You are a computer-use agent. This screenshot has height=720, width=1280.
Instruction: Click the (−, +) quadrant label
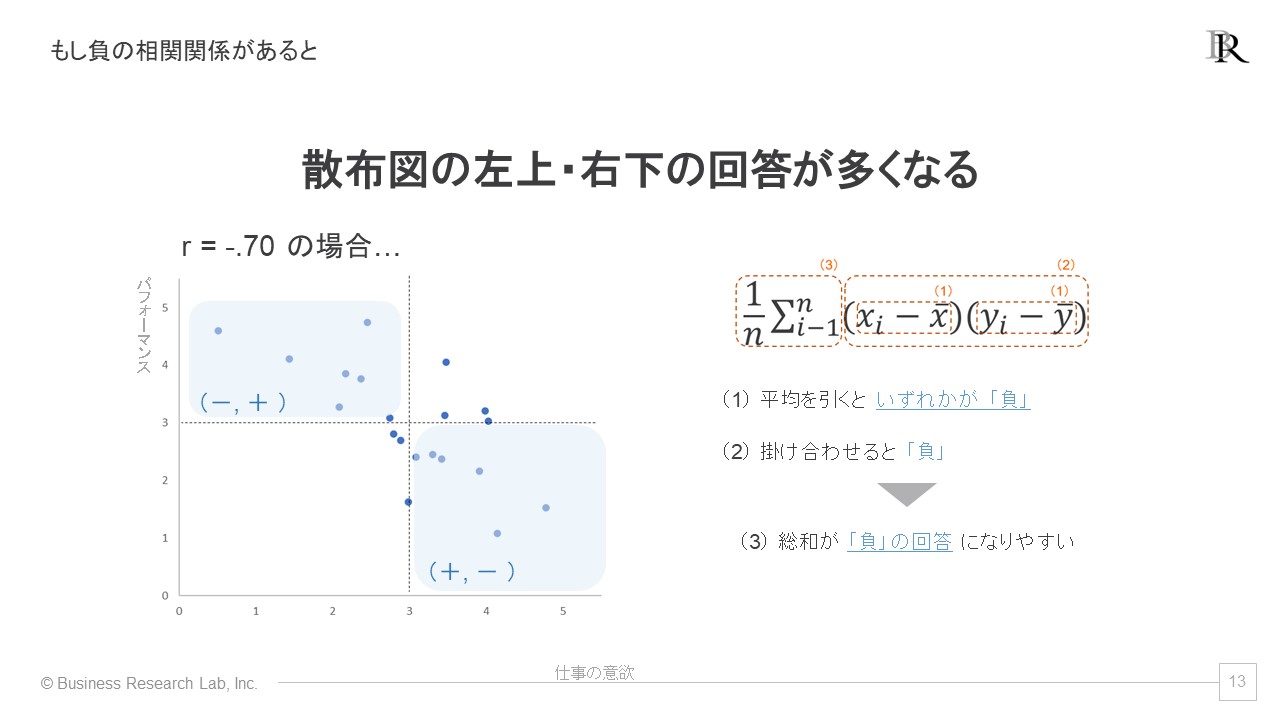pyautogui.click(x=243, y=402)
